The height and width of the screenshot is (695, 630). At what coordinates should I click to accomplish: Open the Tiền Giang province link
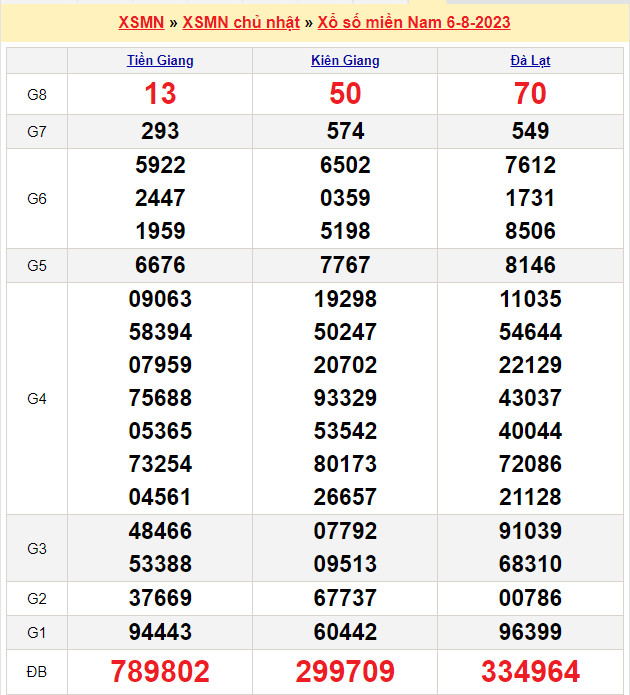(160, 60)
